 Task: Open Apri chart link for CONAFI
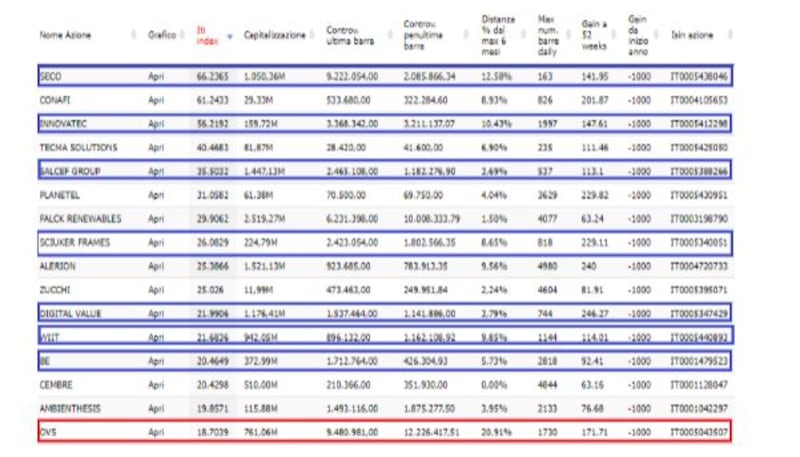[156, 100]
